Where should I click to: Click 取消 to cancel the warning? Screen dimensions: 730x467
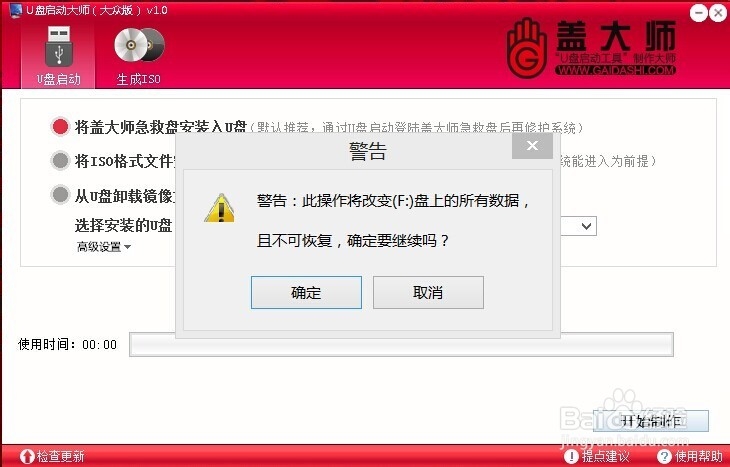[x=428, y=292]
